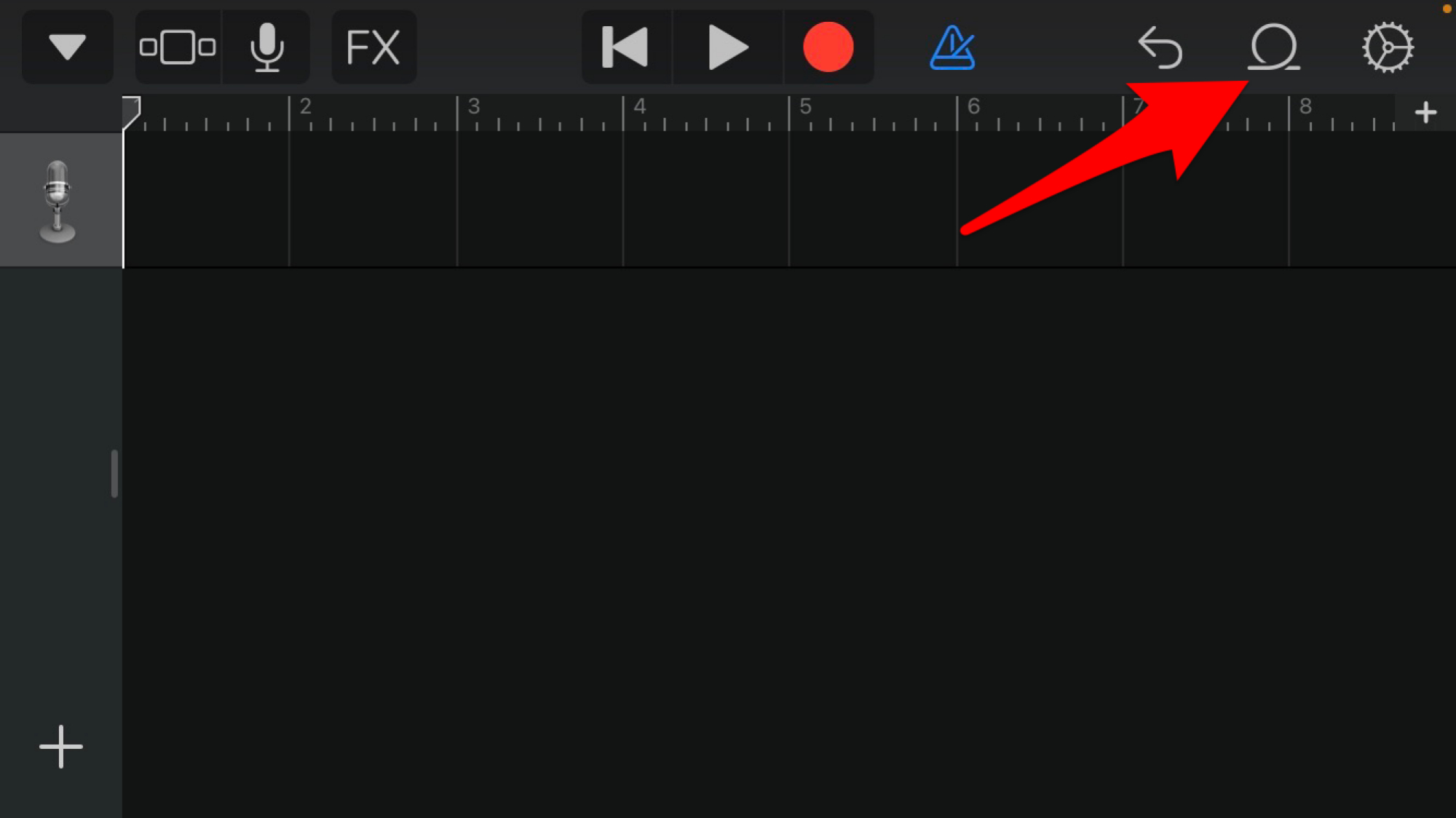Open the Loop Browser icon
The height and width of the screenshot is (818, 1456).
tap(1273, 47)
